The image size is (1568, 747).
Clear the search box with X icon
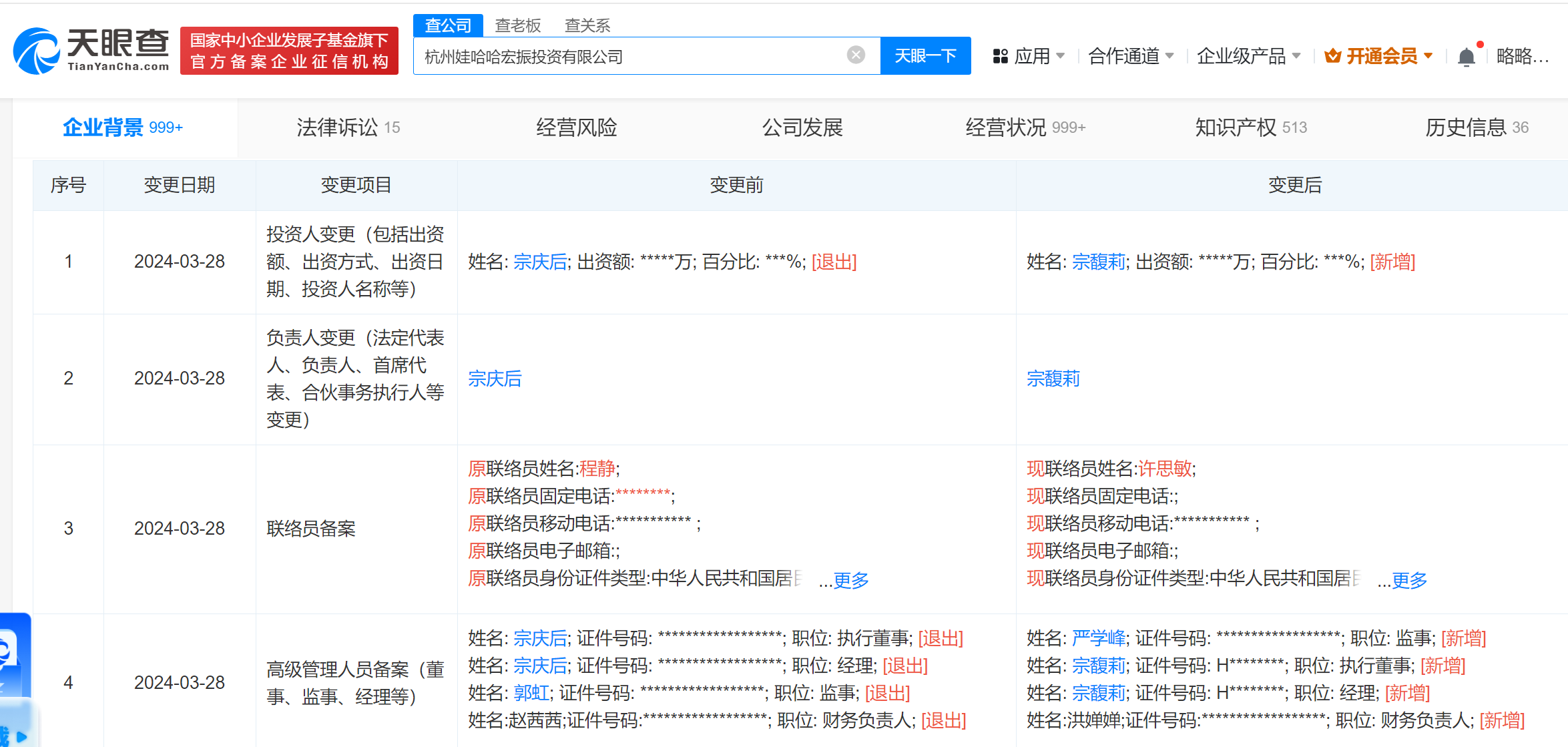click(x=856, y=55)
